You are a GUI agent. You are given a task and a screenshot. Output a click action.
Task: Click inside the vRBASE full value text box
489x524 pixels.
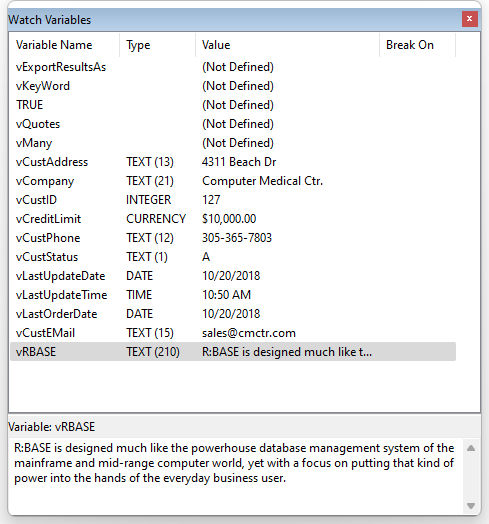236,476
